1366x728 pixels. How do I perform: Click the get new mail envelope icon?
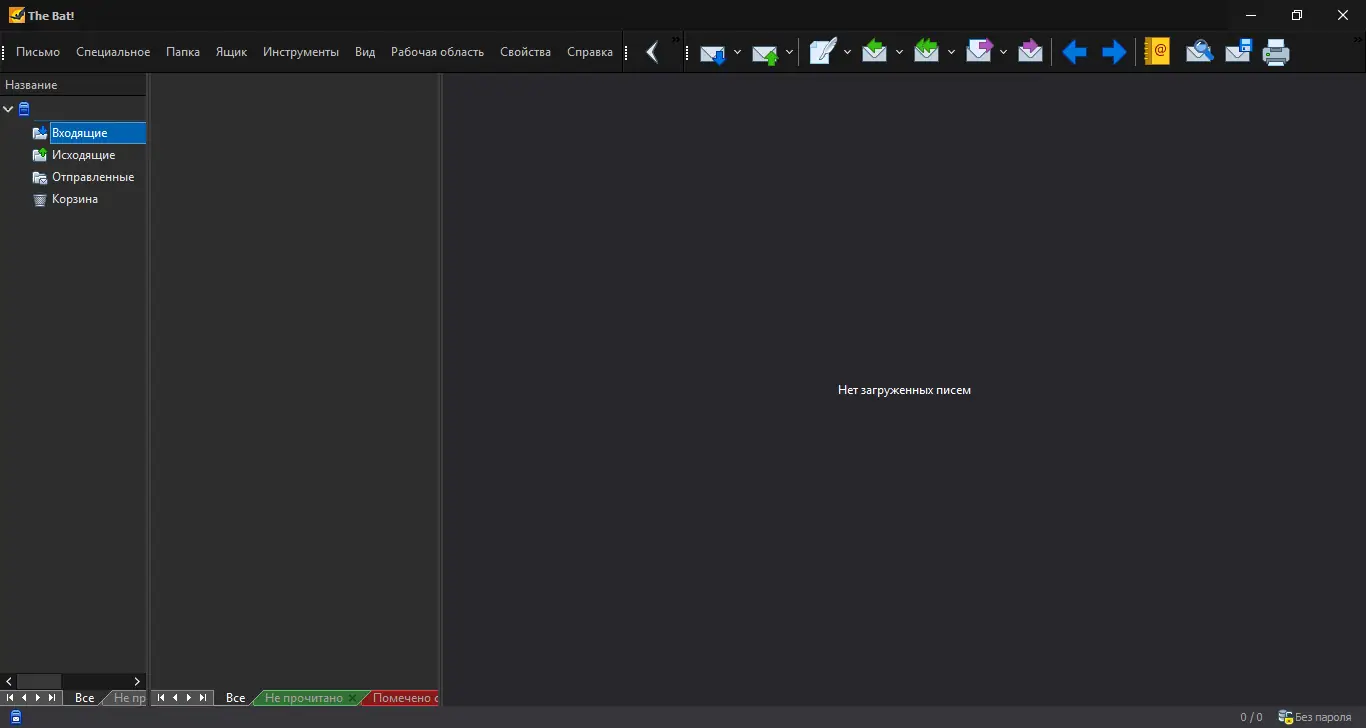tap(713, 52)
